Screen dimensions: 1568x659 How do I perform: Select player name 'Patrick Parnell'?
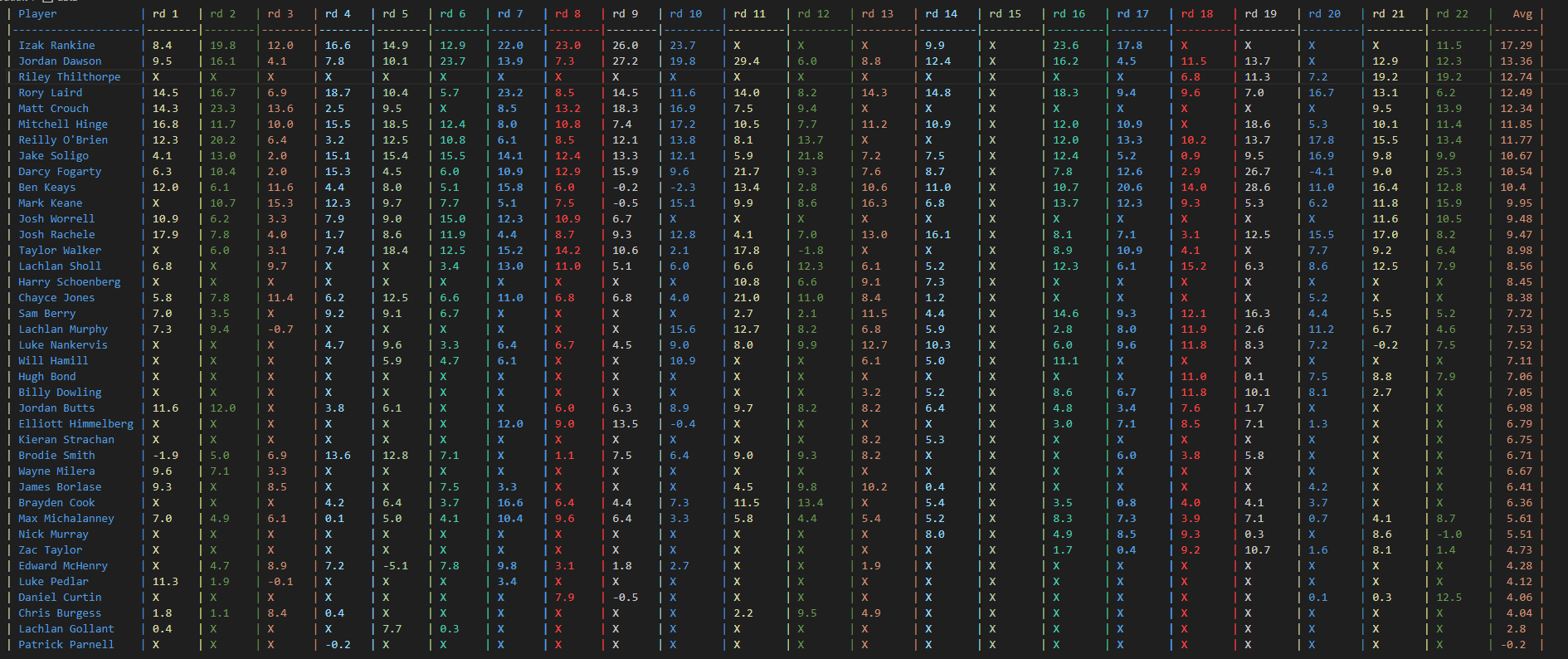pyautogui.click(x=66, y=645)
